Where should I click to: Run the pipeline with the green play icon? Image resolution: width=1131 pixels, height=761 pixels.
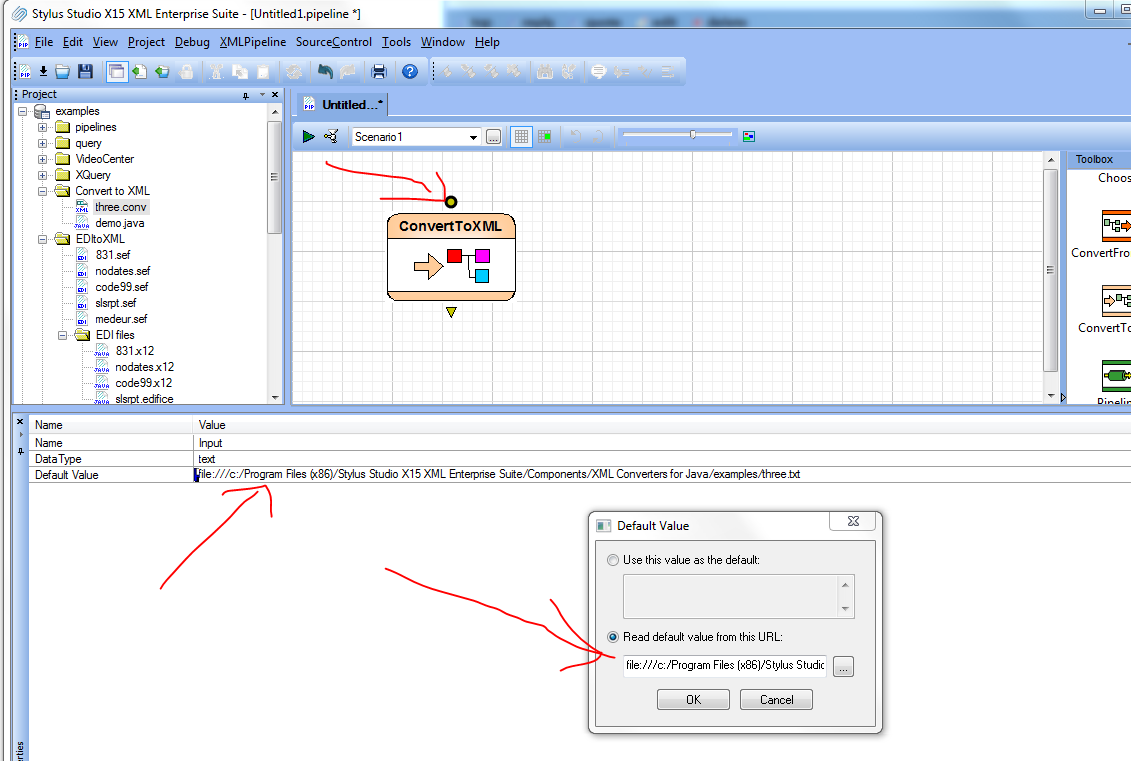click(x=309, y=136)
